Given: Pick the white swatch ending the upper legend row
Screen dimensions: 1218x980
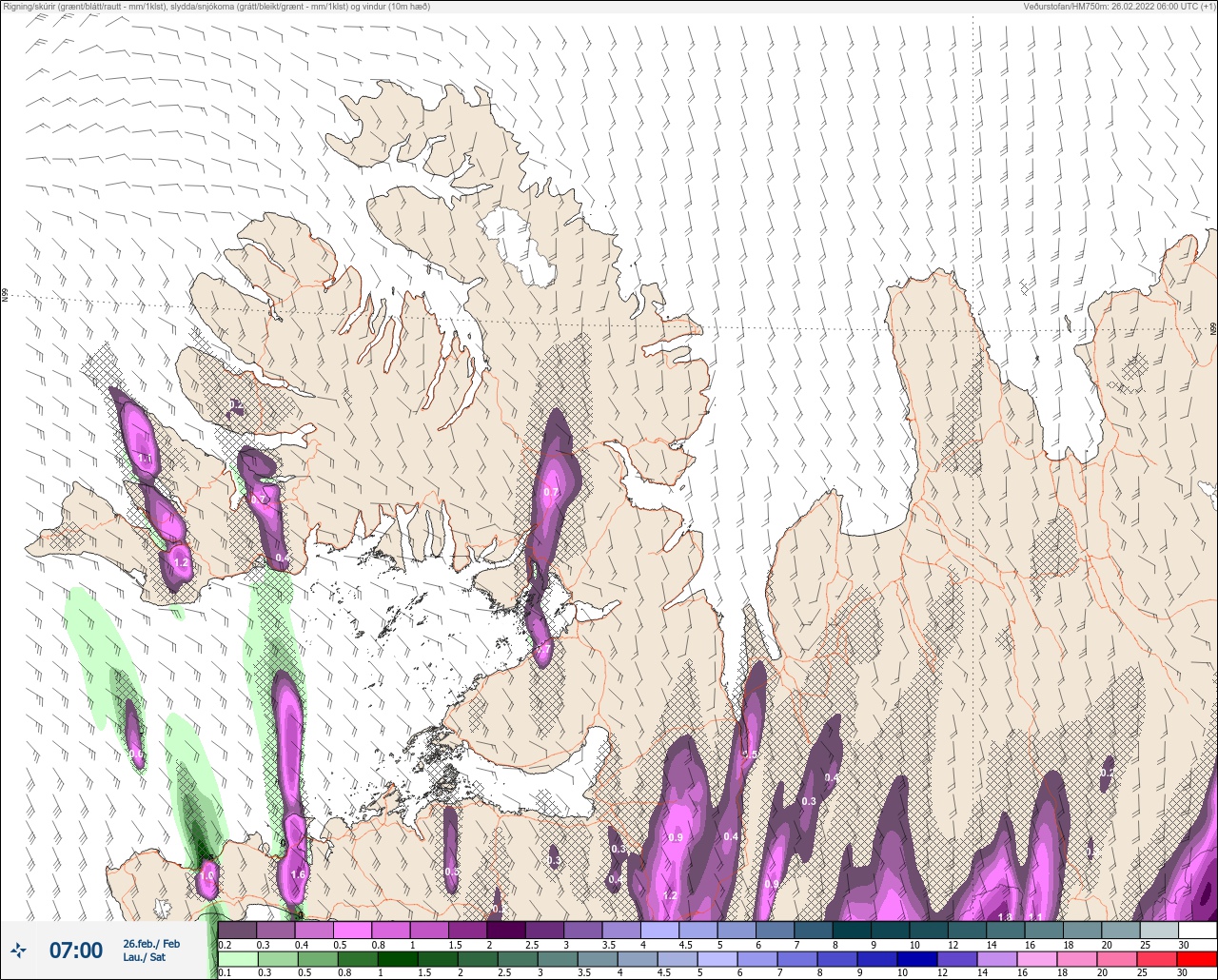Looking at the screenshot, I should coord(1197,930).
